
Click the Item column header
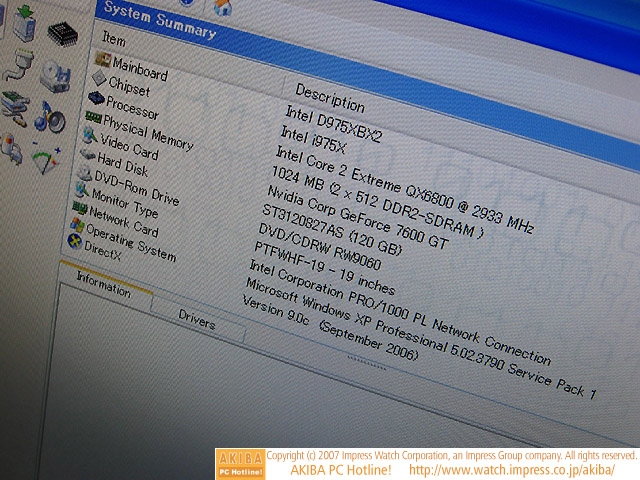click(x=114, y=40)
